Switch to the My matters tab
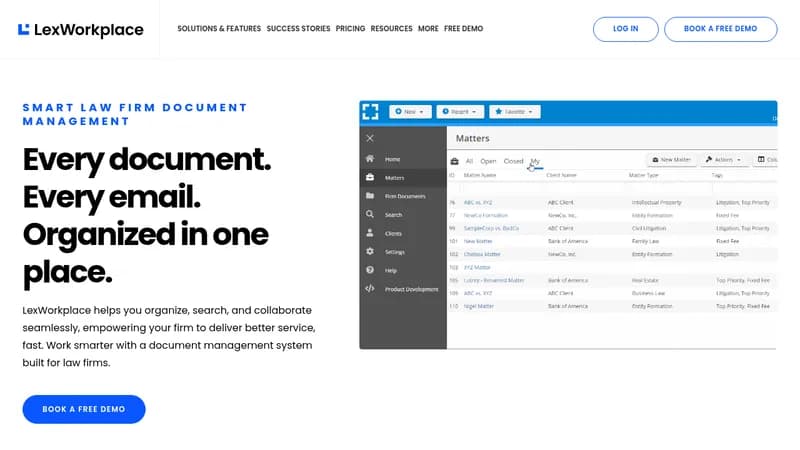 coord(535,161)
